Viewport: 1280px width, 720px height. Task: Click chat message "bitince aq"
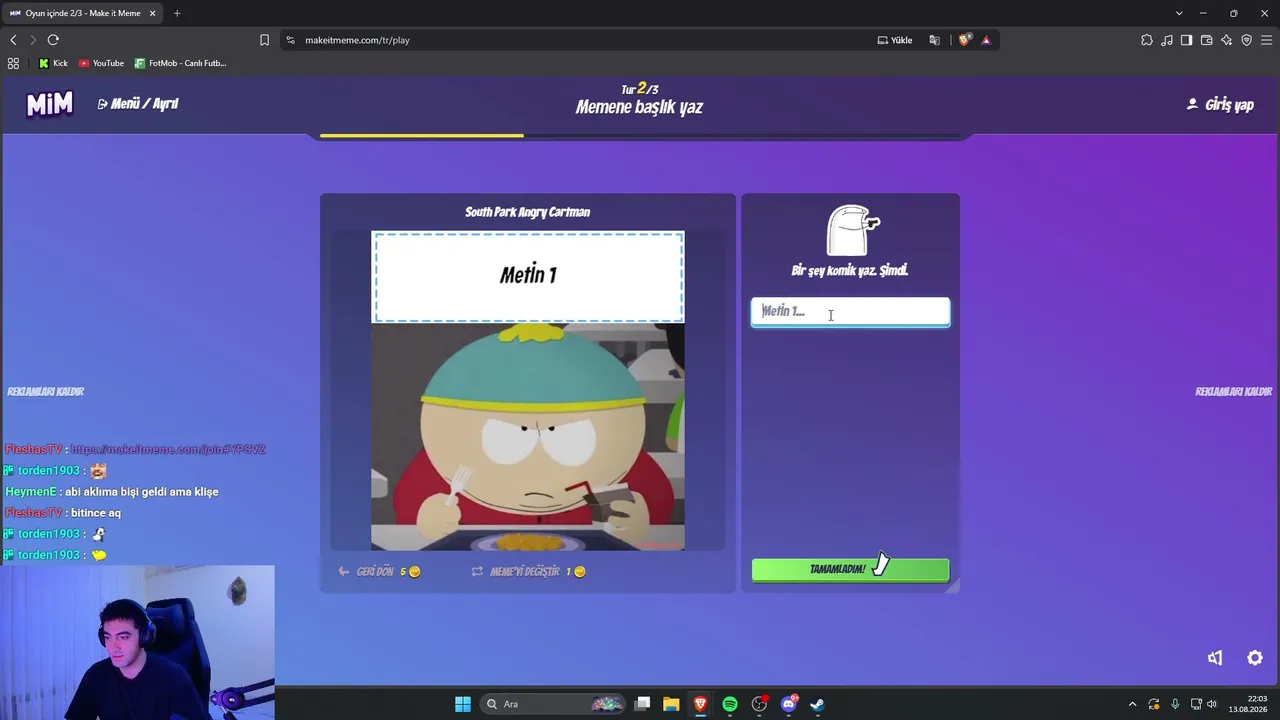[96, 513]
